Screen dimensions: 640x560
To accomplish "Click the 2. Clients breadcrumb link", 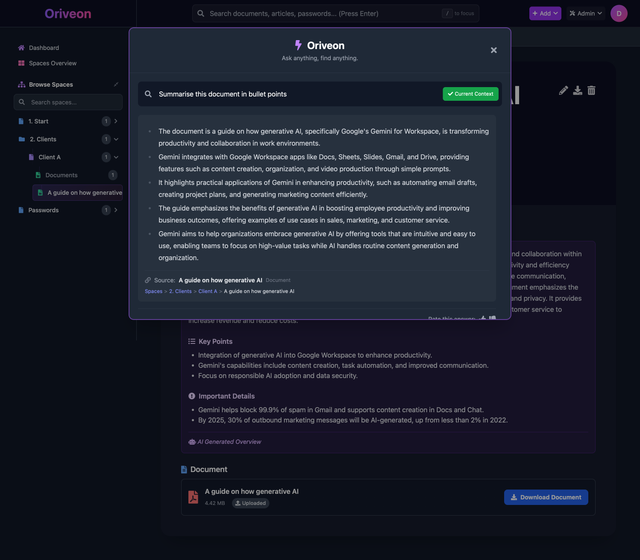I will click(180, 291).
